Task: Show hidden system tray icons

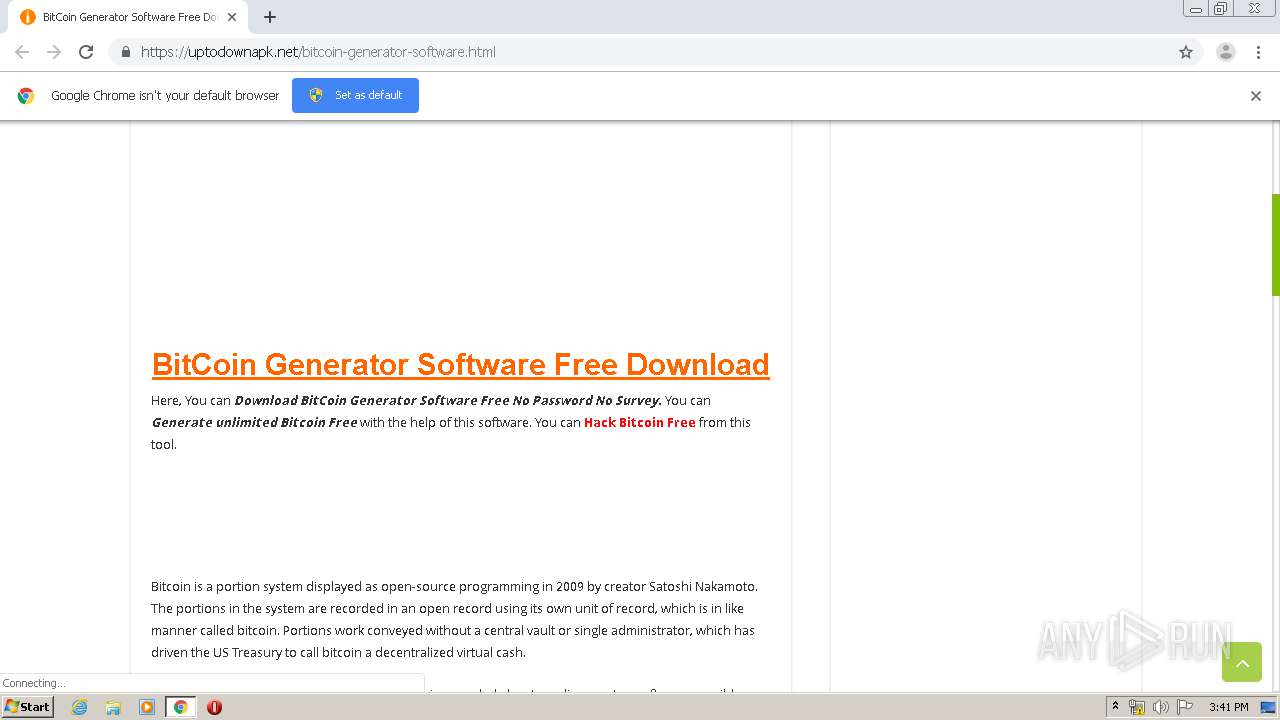Action: coord(1116,707)
